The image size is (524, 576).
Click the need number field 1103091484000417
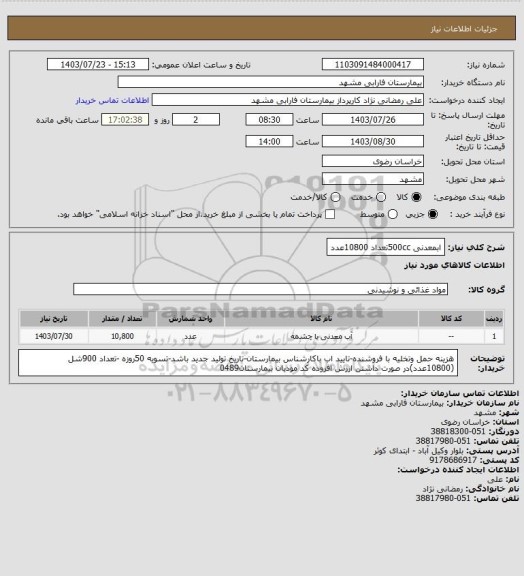click(373, 65)
